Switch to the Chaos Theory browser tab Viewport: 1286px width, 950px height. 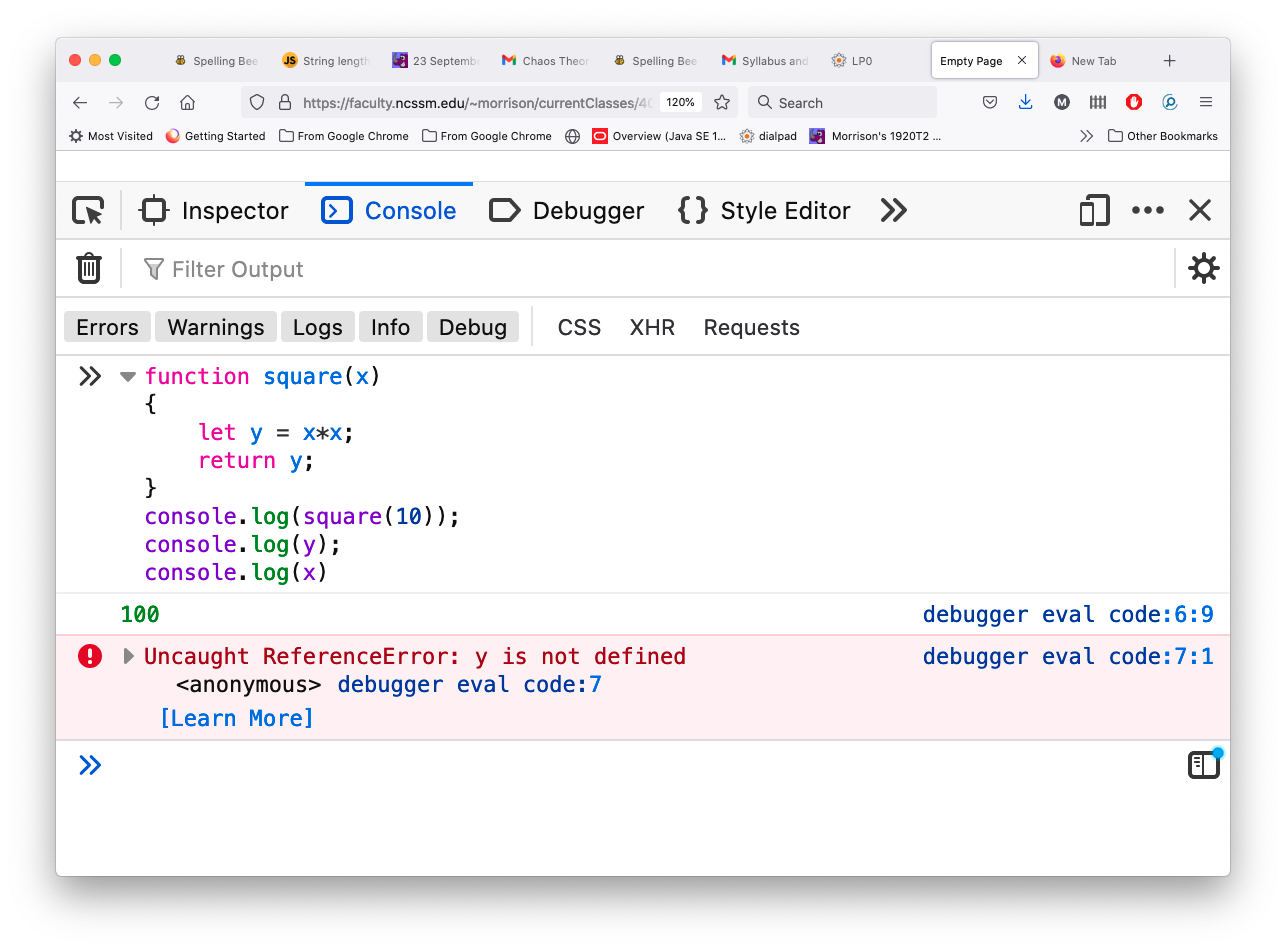tap(546, 61)
